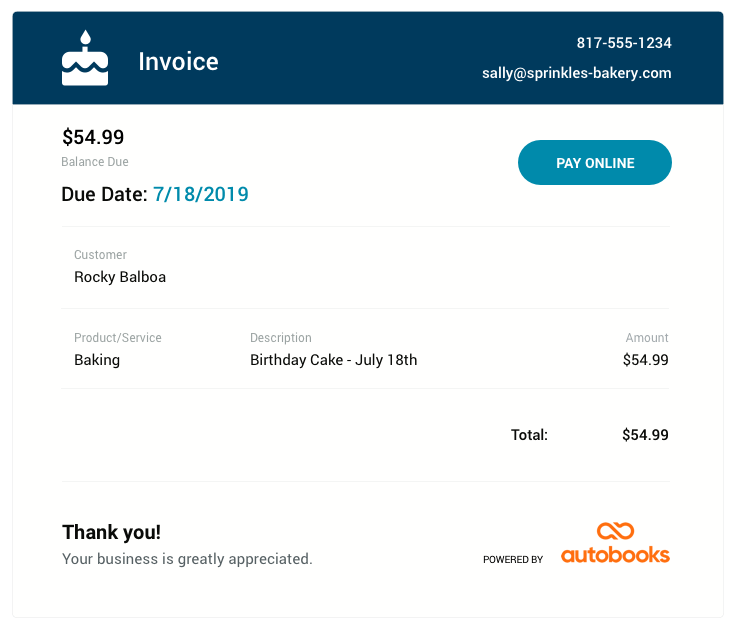Click the Balance Due label
This screenshot has height=630, width=736.
95,162
